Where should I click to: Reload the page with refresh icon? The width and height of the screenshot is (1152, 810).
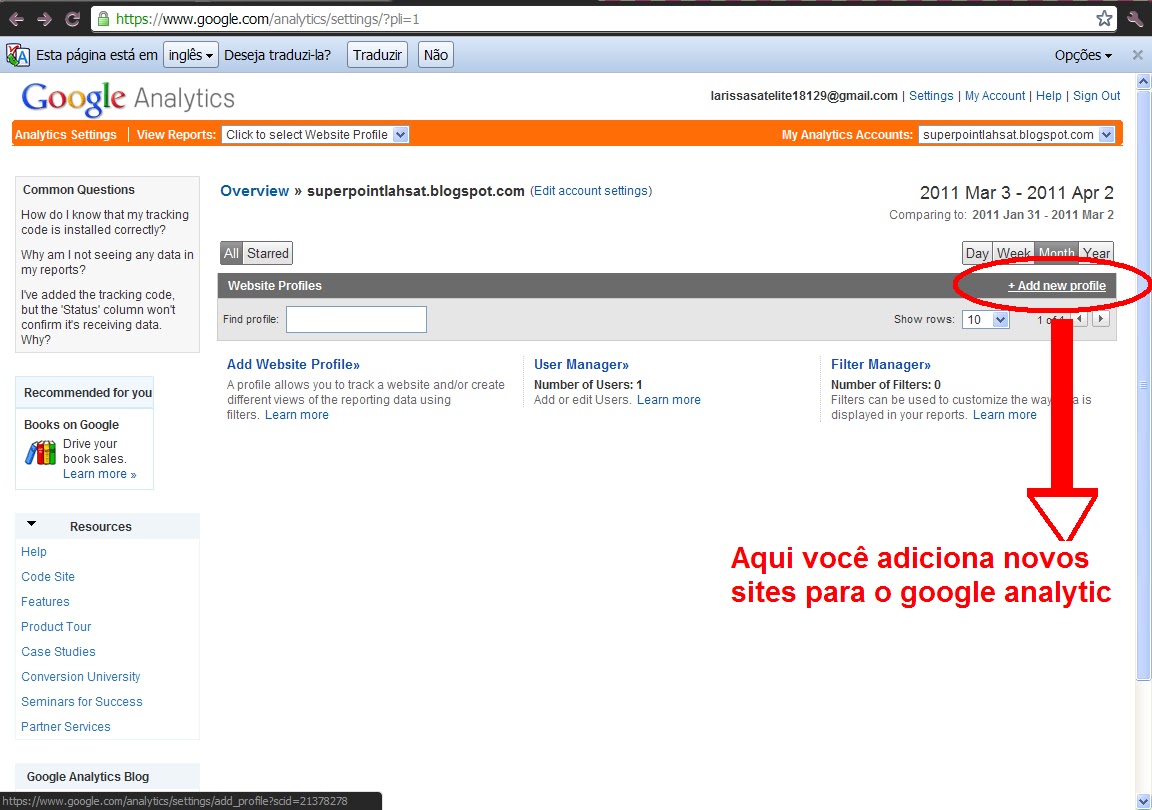pos(72,19)
